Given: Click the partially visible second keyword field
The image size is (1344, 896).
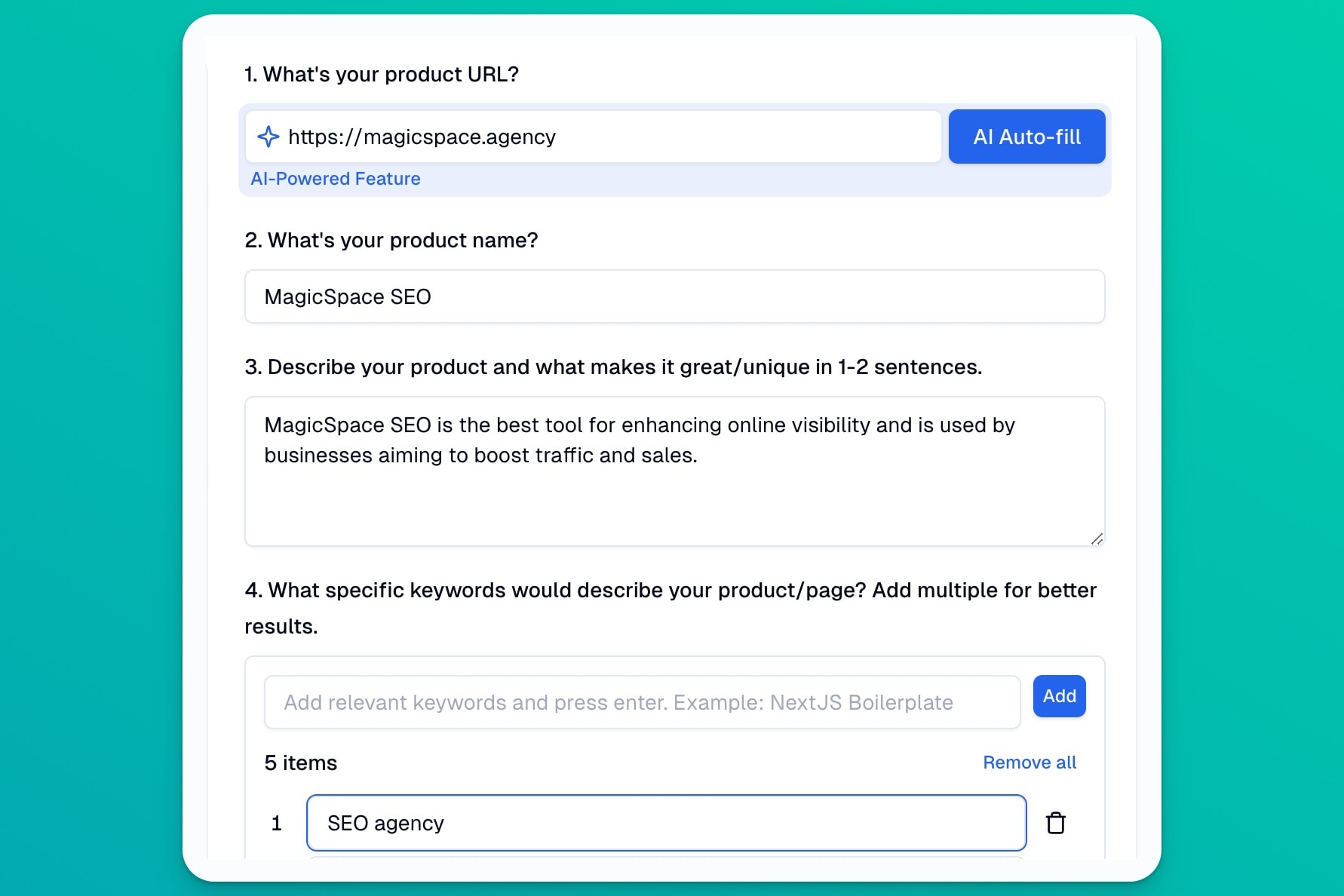Looking at the screenshot, I should tap(666, 858).
